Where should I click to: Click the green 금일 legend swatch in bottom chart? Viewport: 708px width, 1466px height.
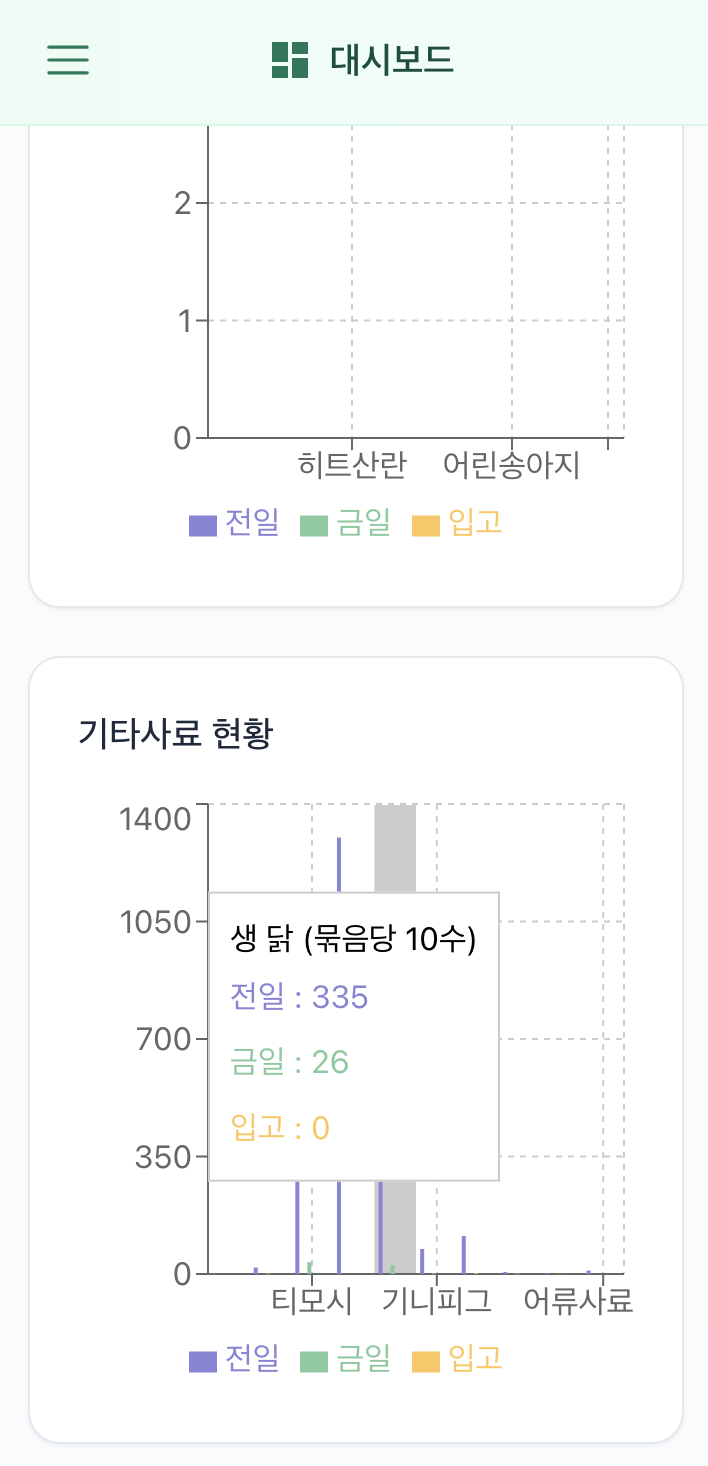click(311, 1360)
